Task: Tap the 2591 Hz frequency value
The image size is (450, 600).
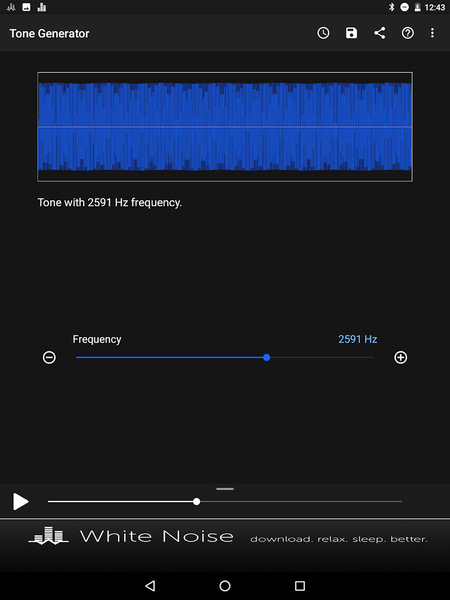Action: click(358, 339)
